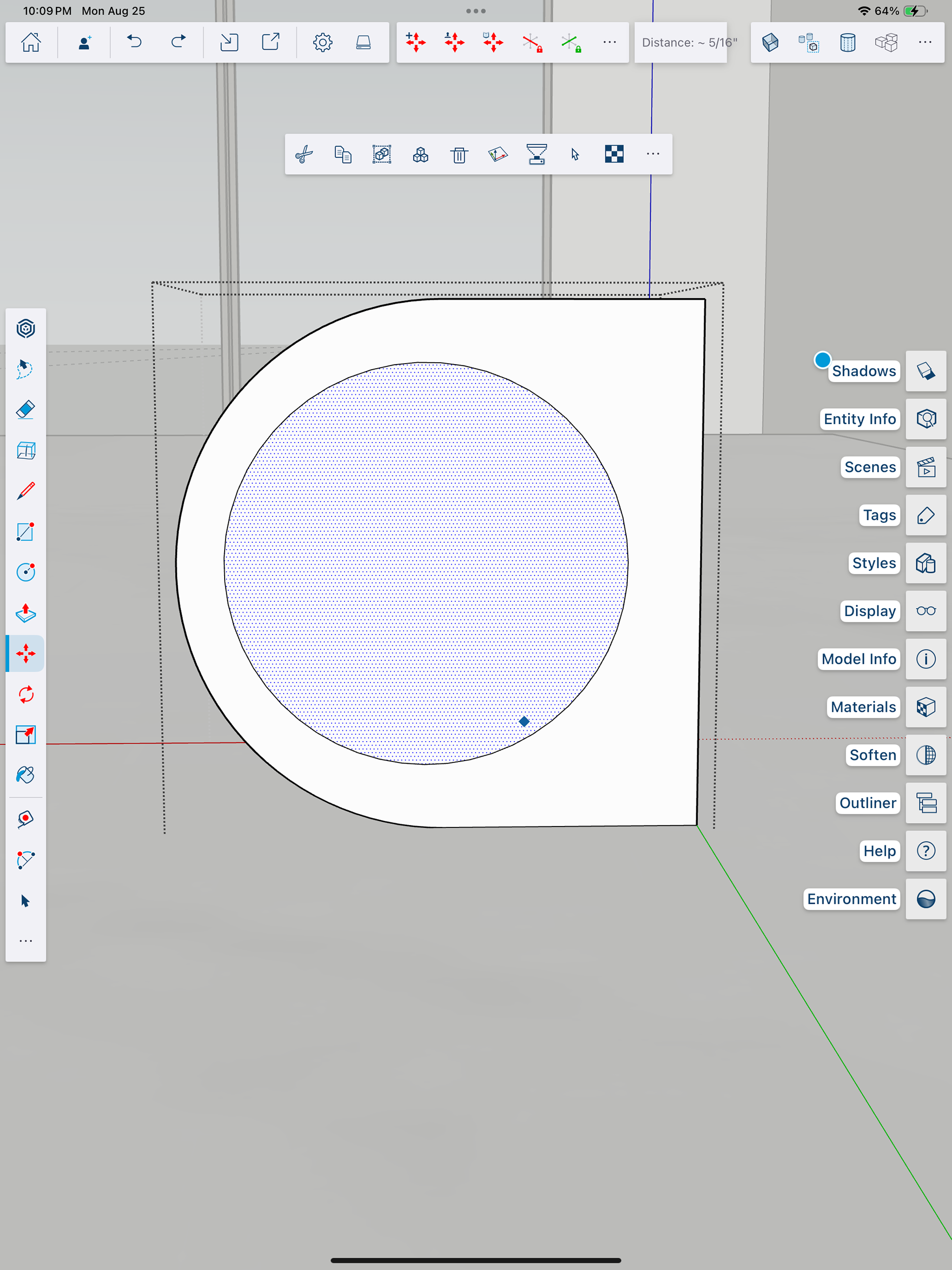Select the Pencil line tool
Viewport: 952px width, 1270px height.
pyautogui.click(x=26, y=491)
